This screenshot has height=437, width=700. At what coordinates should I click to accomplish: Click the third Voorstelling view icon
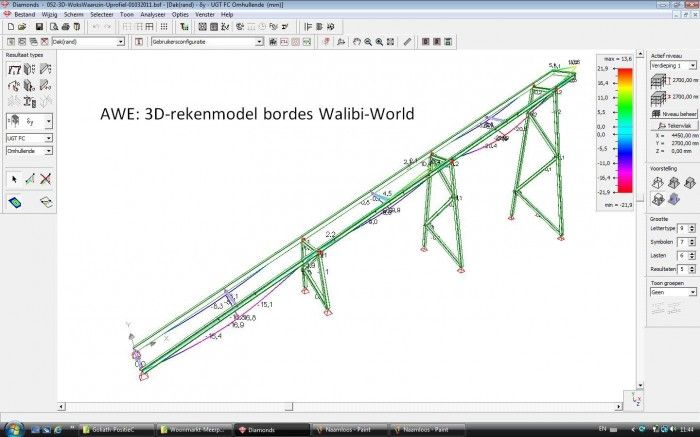[x=690, y=183]
